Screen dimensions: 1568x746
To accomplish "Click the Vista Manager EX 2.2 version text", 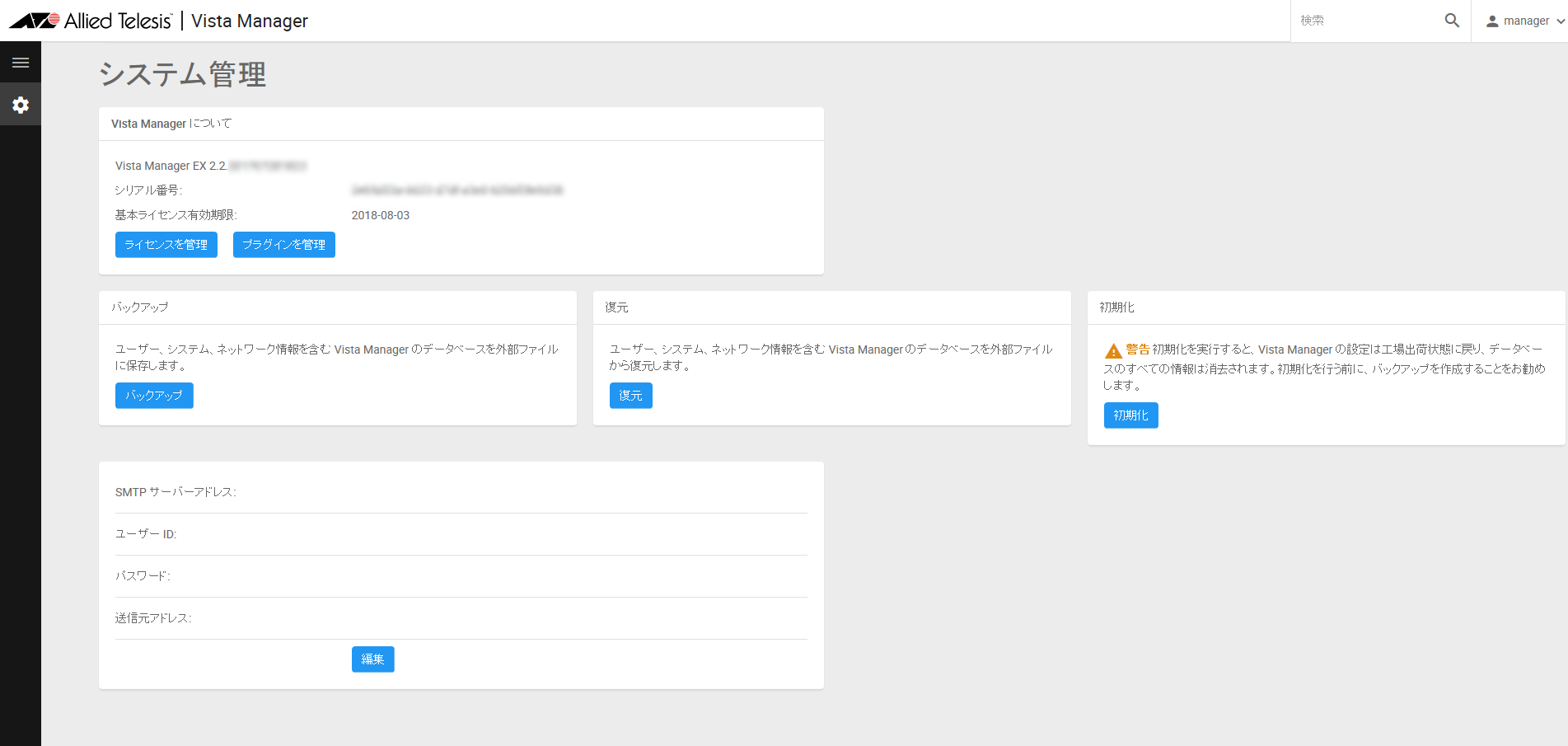I will 171,166.
